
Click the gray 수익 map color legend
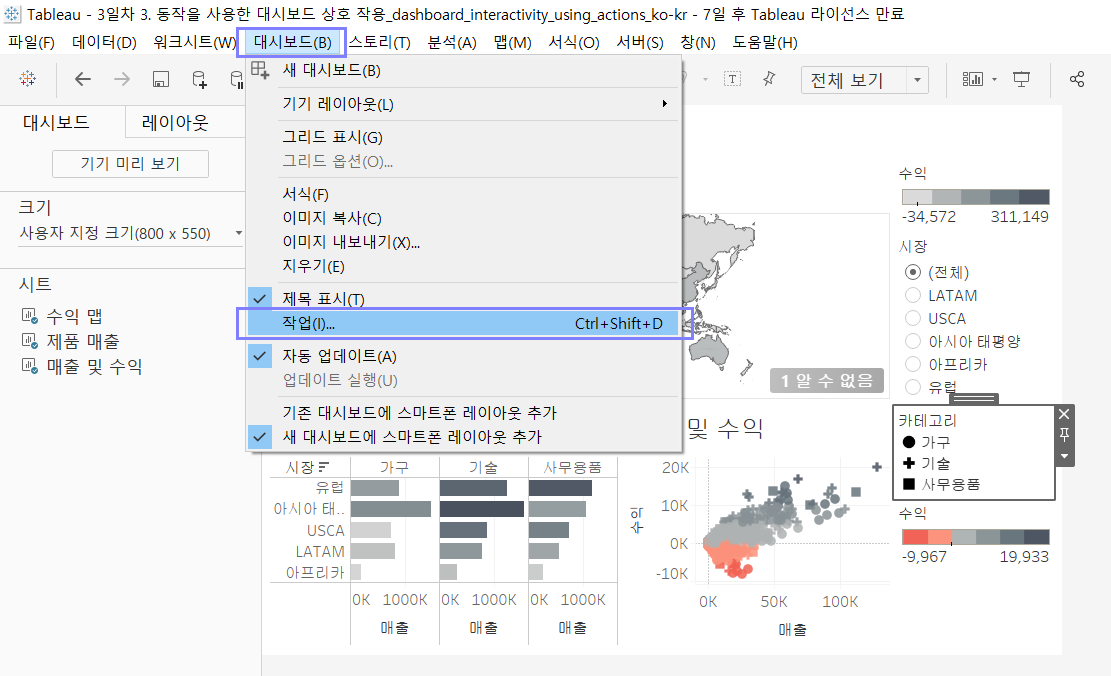[x=975, y=197]
